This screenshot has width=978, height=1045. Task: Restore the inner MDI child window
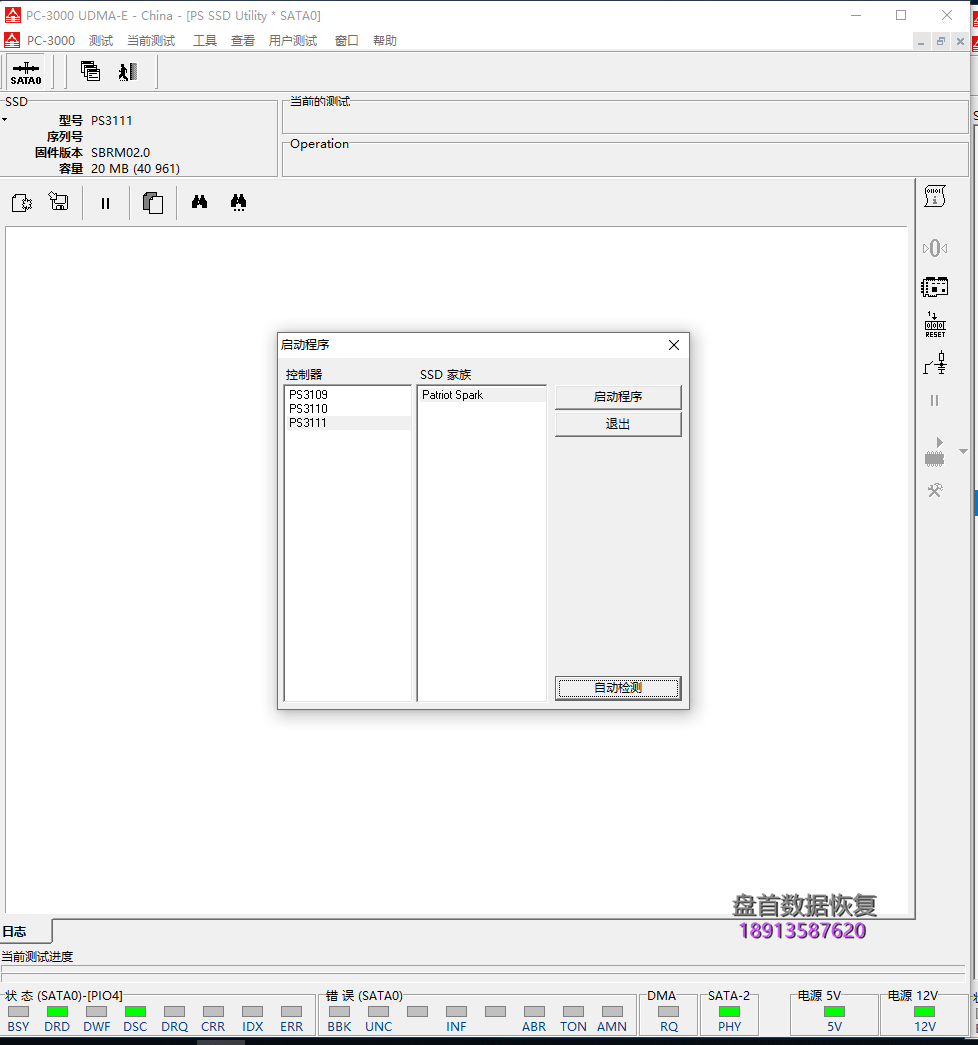pyautogui.click(x=941, y=41)
